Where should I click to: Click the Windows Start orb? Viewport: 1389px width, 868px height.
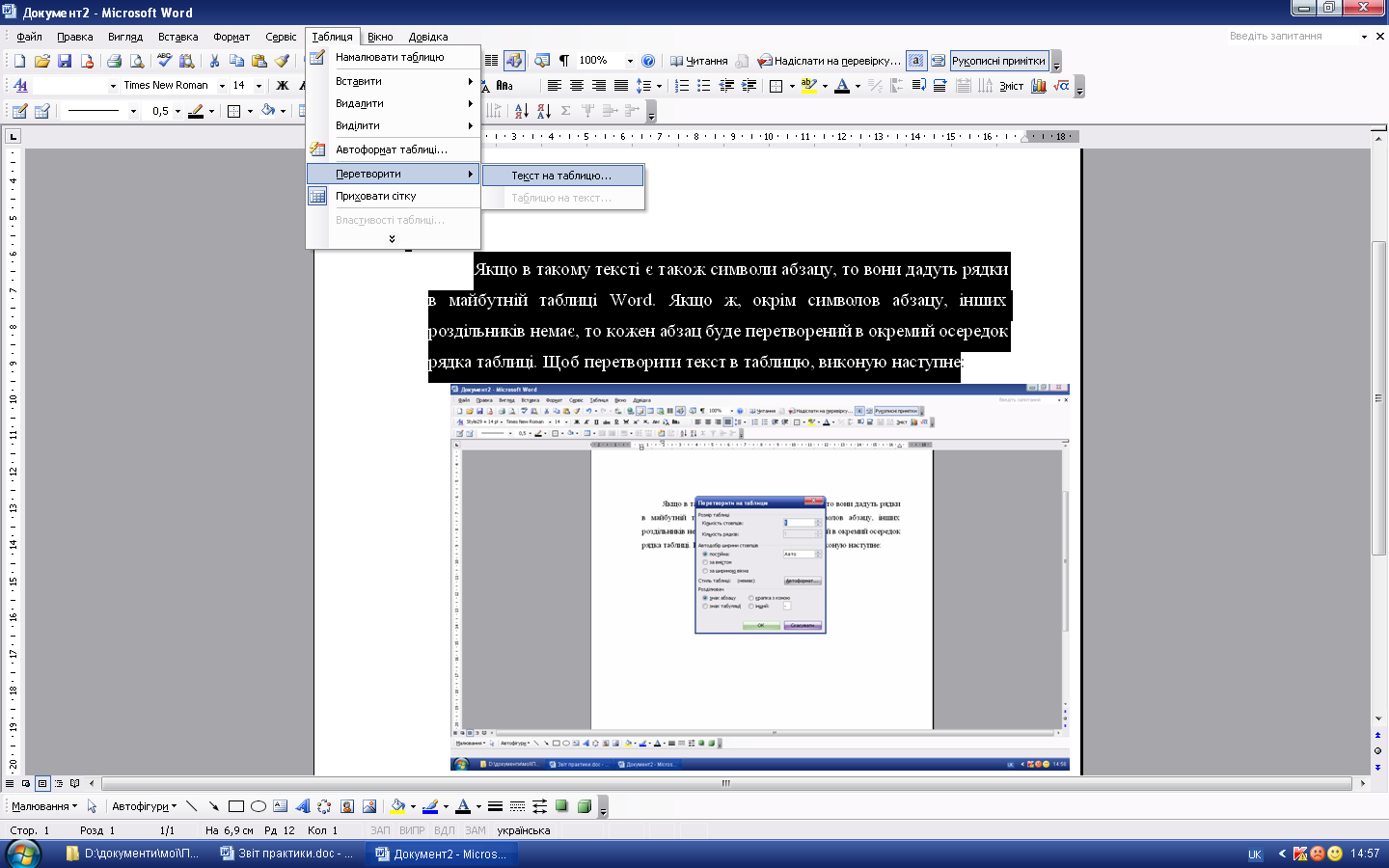(x=23, y=854)
